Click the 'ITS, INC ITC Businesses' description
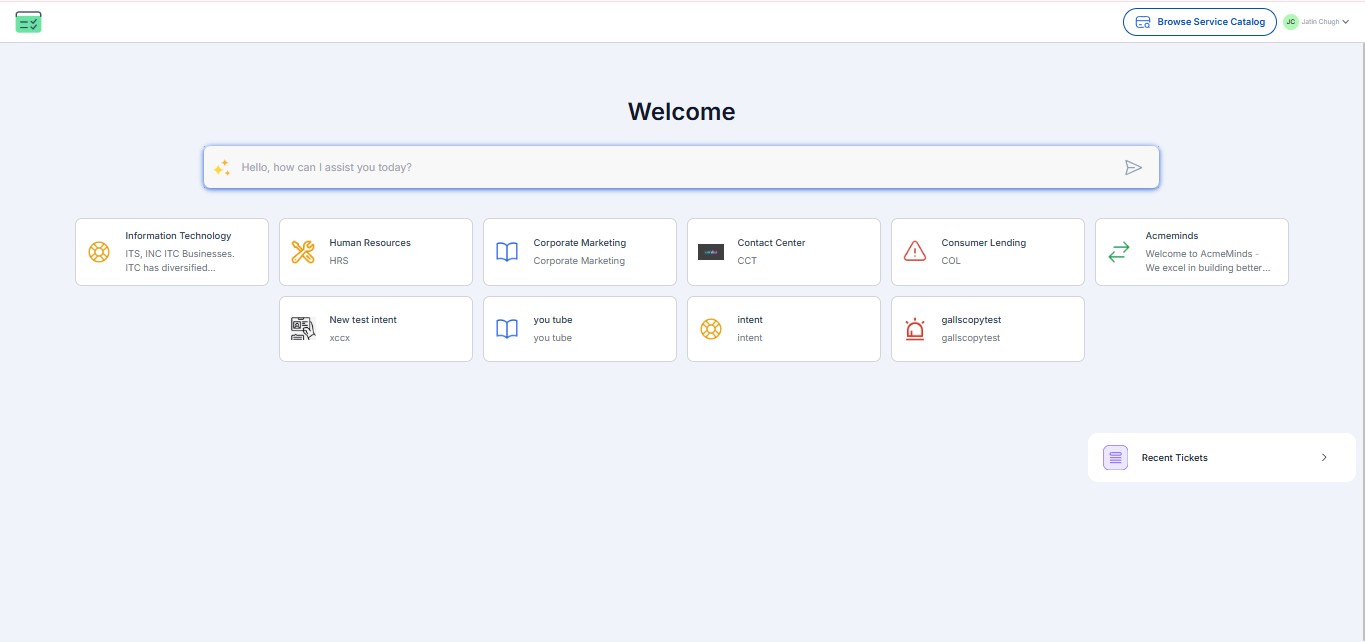The width and height of the screenshot is (1365, 642). (180, 261)
